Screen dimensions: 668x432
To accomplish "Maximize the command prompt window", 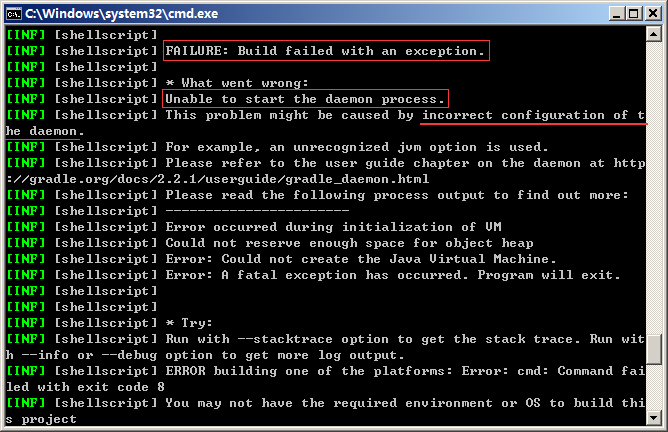I will [x=634, y=14].
